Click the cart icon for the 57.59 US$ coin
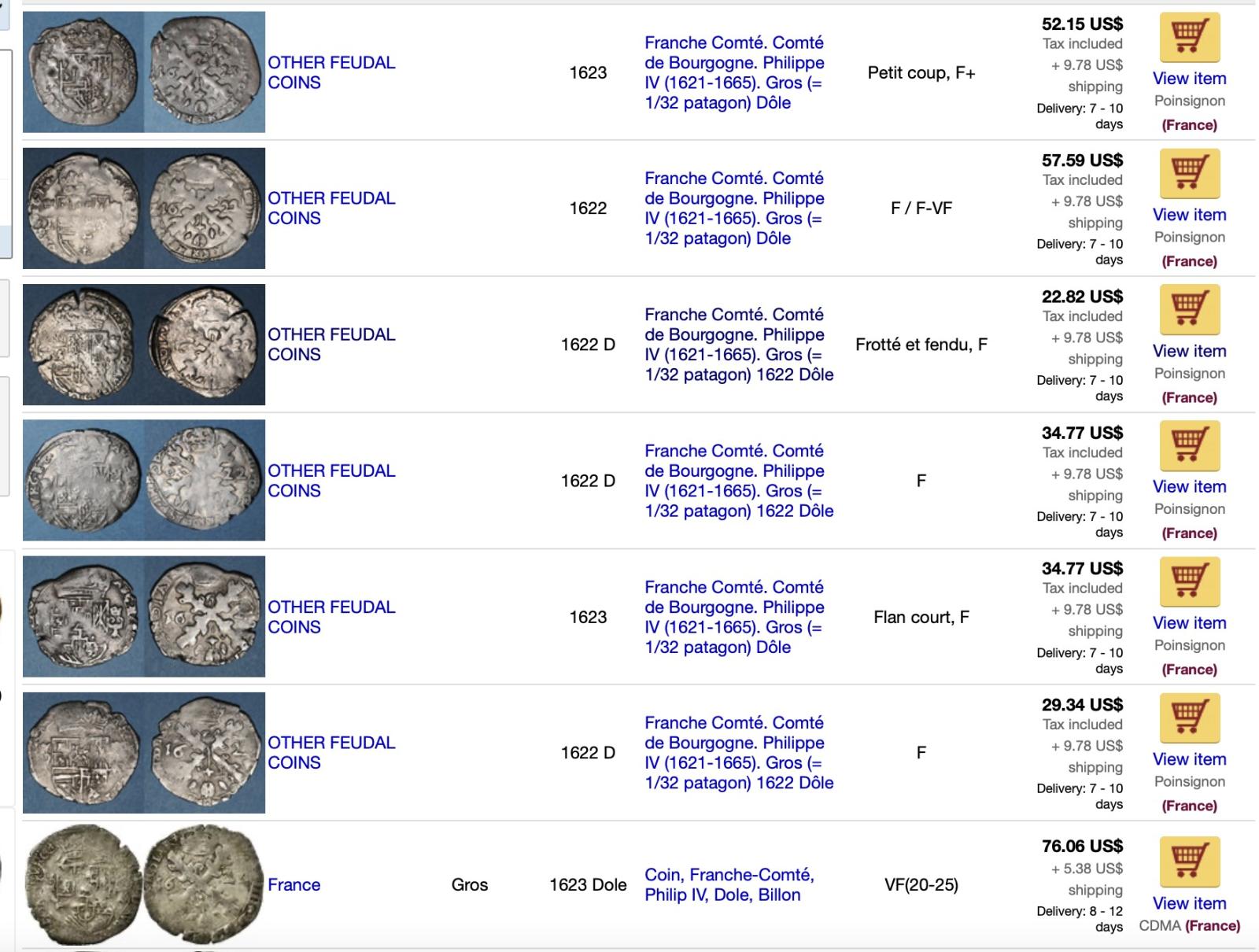 tap(1189, 173)
